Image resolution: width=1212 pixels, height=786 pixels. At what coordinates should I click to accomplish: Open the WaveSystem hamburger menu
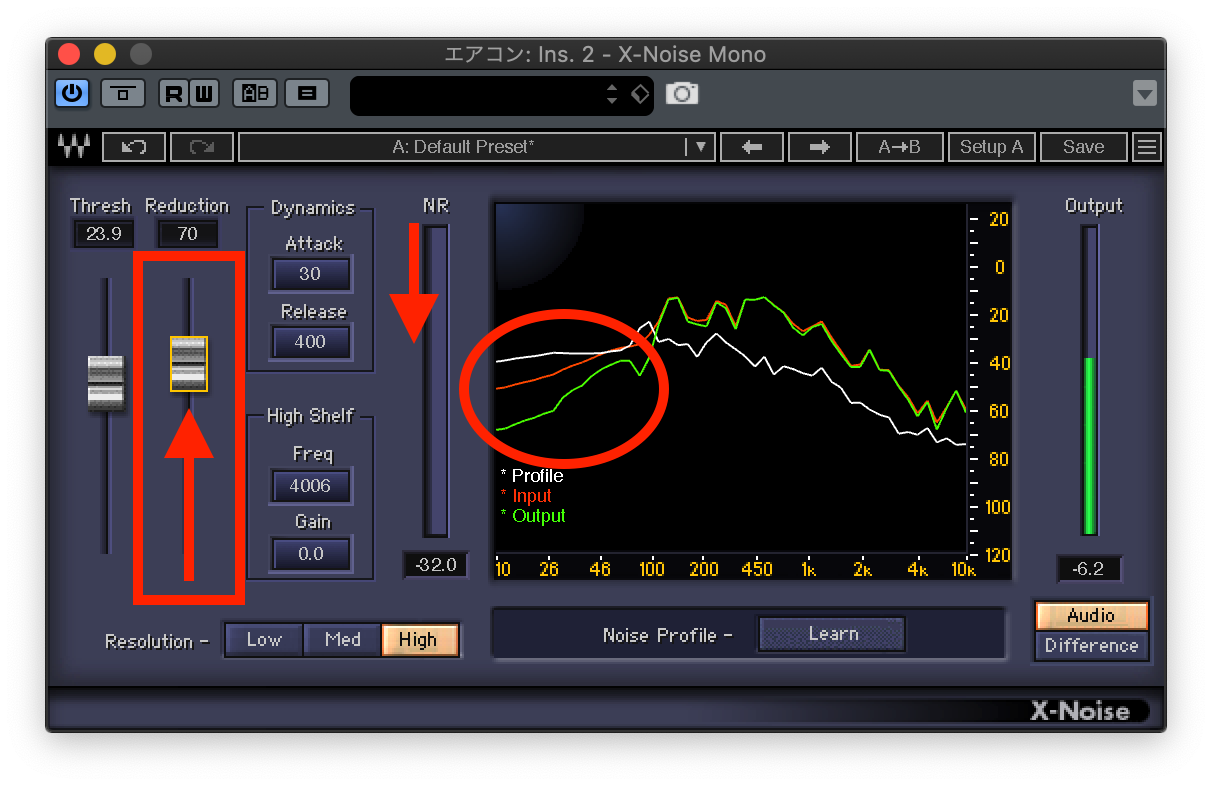(1146, 146)
